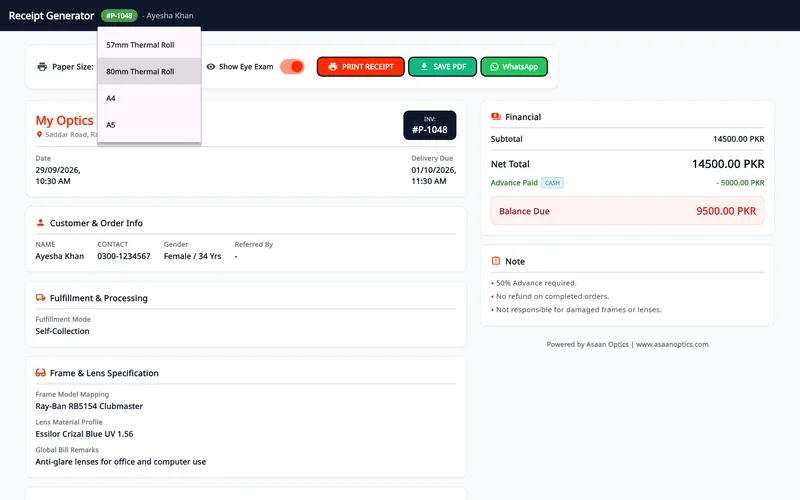800x500 pixels.
Task: Click the #P-1048 green badge in header
Action: pos(119,16)
